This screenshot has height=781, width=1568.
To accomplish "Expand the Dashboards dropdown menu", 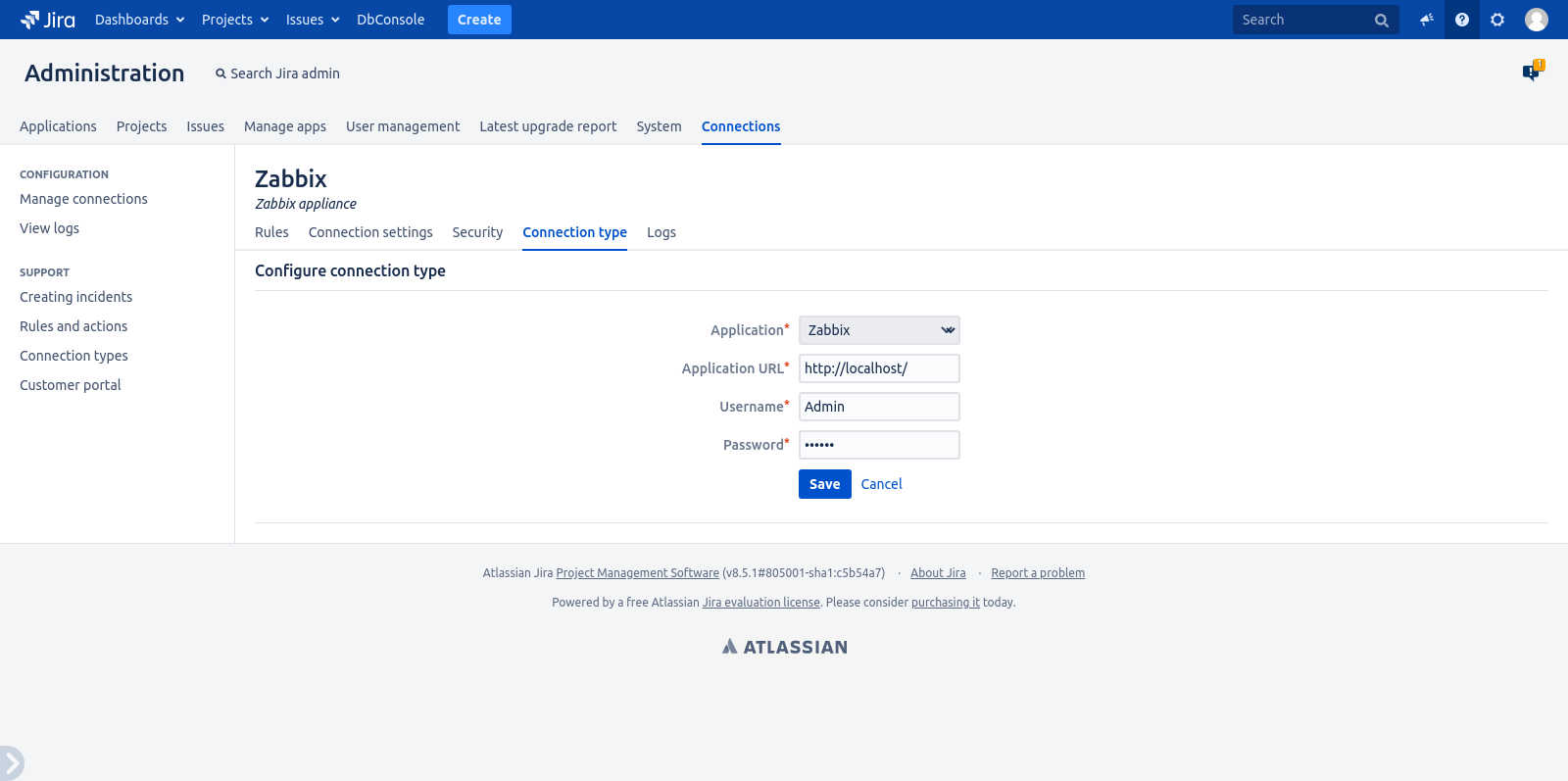I will click(139, 20).
